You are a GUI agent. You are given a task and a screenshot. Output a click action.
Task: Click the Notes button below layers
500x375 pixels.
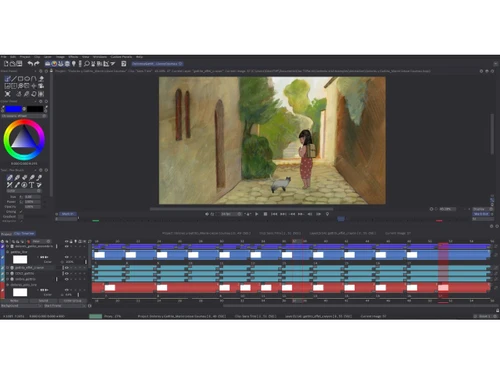pyautogui.click(x=14, y=301)
